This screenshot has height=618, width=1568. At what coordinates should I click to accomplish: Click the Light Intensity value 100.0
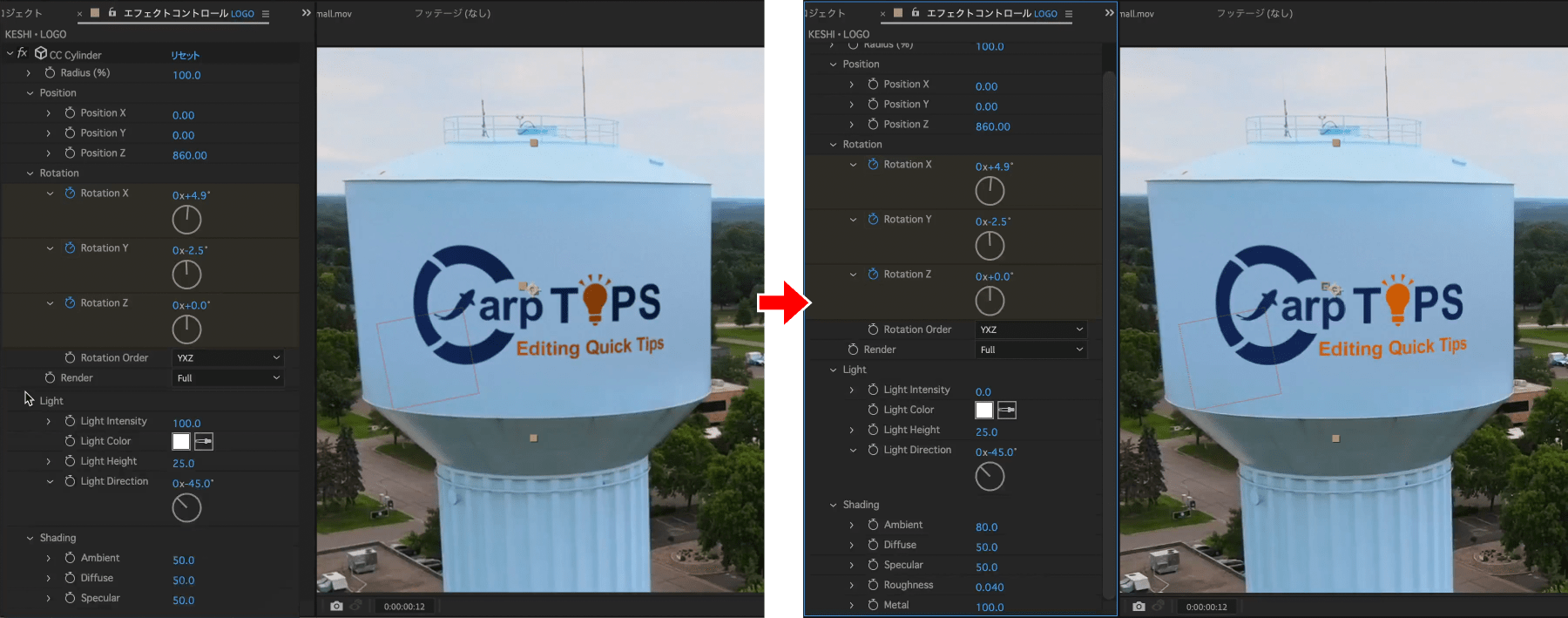(186, 424)
